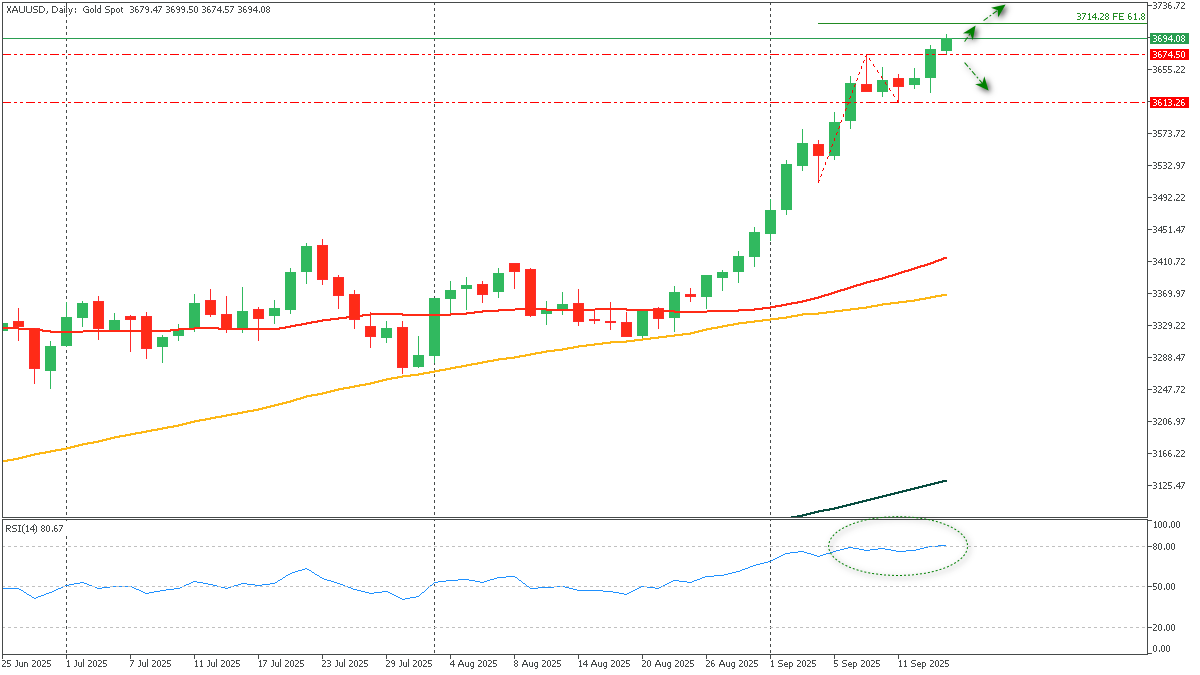
Task: Click the 3369.97 price axis label
Action: point(1169,293)
